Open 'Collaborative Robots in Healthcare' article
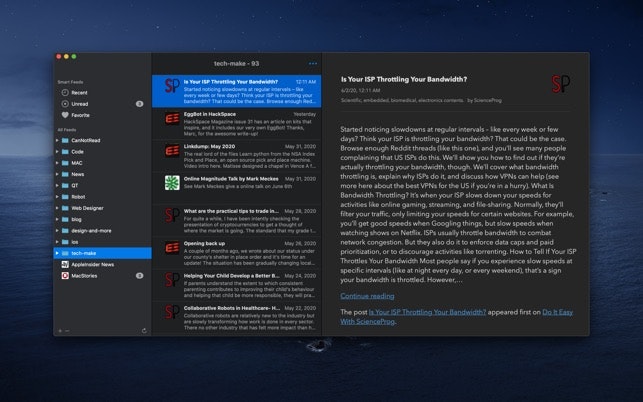643x402 pixels. pyautogui.click(x=237, y=317)
